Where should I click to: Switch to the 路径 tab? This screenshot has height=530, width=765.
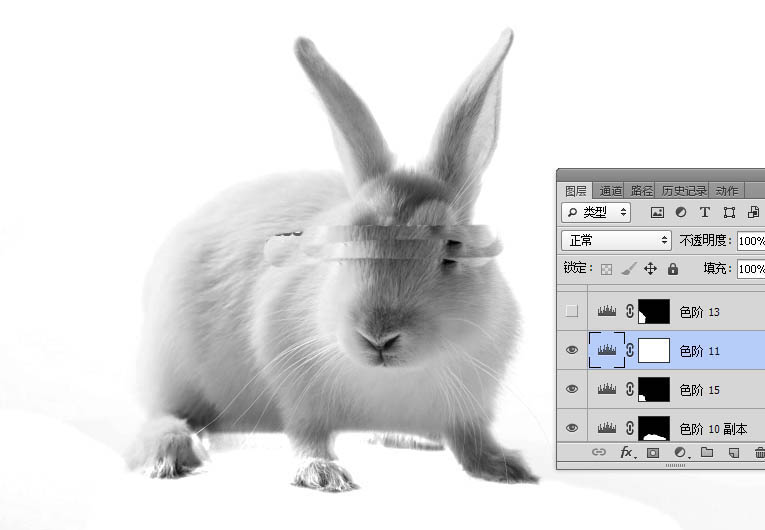click(x=641, y=191)
